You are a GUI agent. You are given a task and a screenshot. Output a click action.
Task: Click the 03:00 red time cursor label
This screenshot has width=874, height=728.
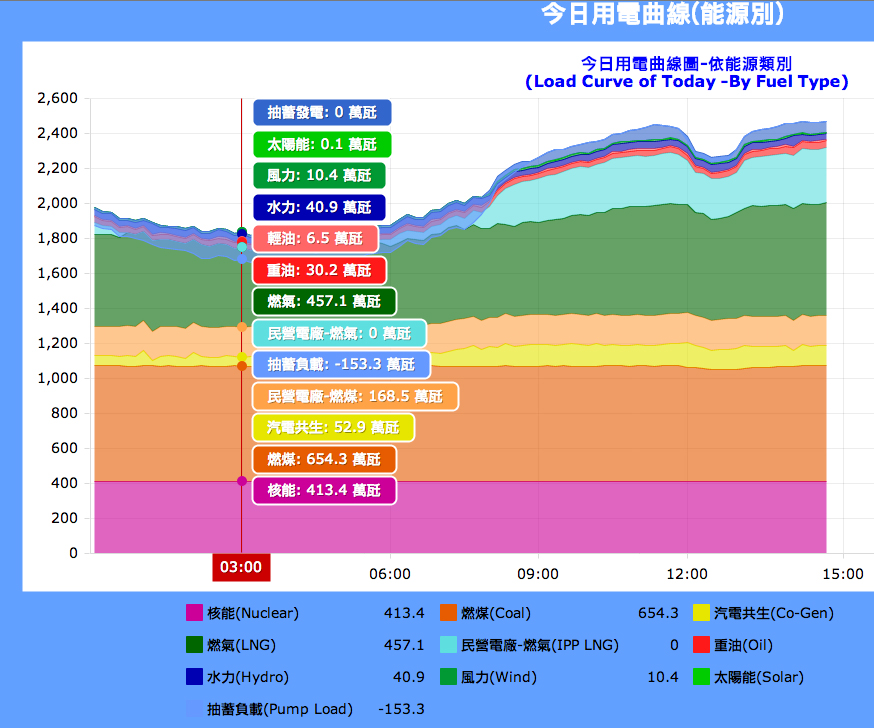pos(241,567)
